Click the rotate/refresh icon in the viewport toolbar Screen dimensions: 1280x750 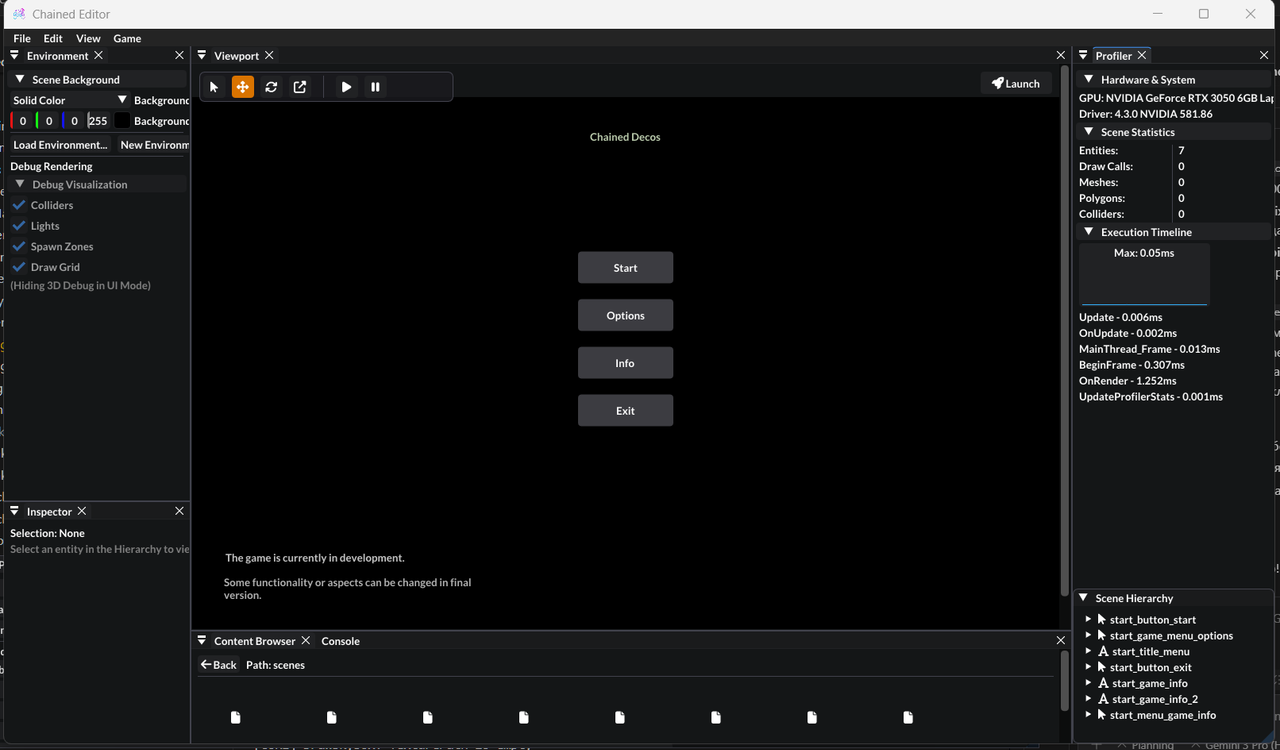271,86
